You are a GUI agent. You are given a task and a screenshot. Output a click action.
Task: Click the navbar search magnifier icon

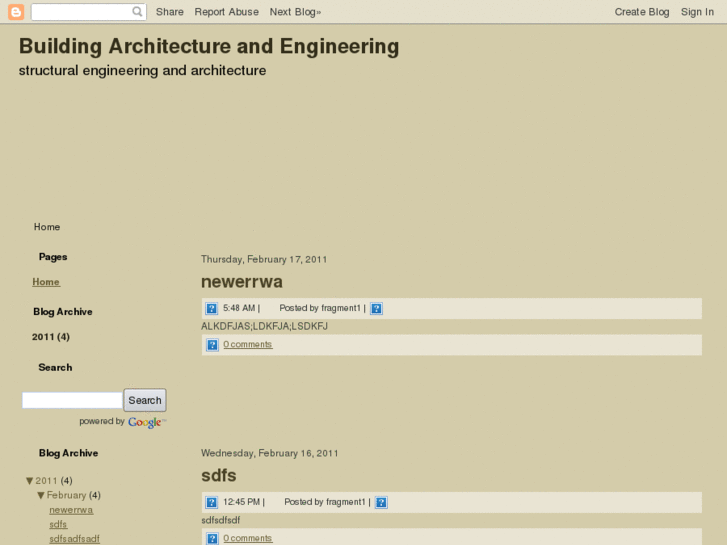click(137, 12)
